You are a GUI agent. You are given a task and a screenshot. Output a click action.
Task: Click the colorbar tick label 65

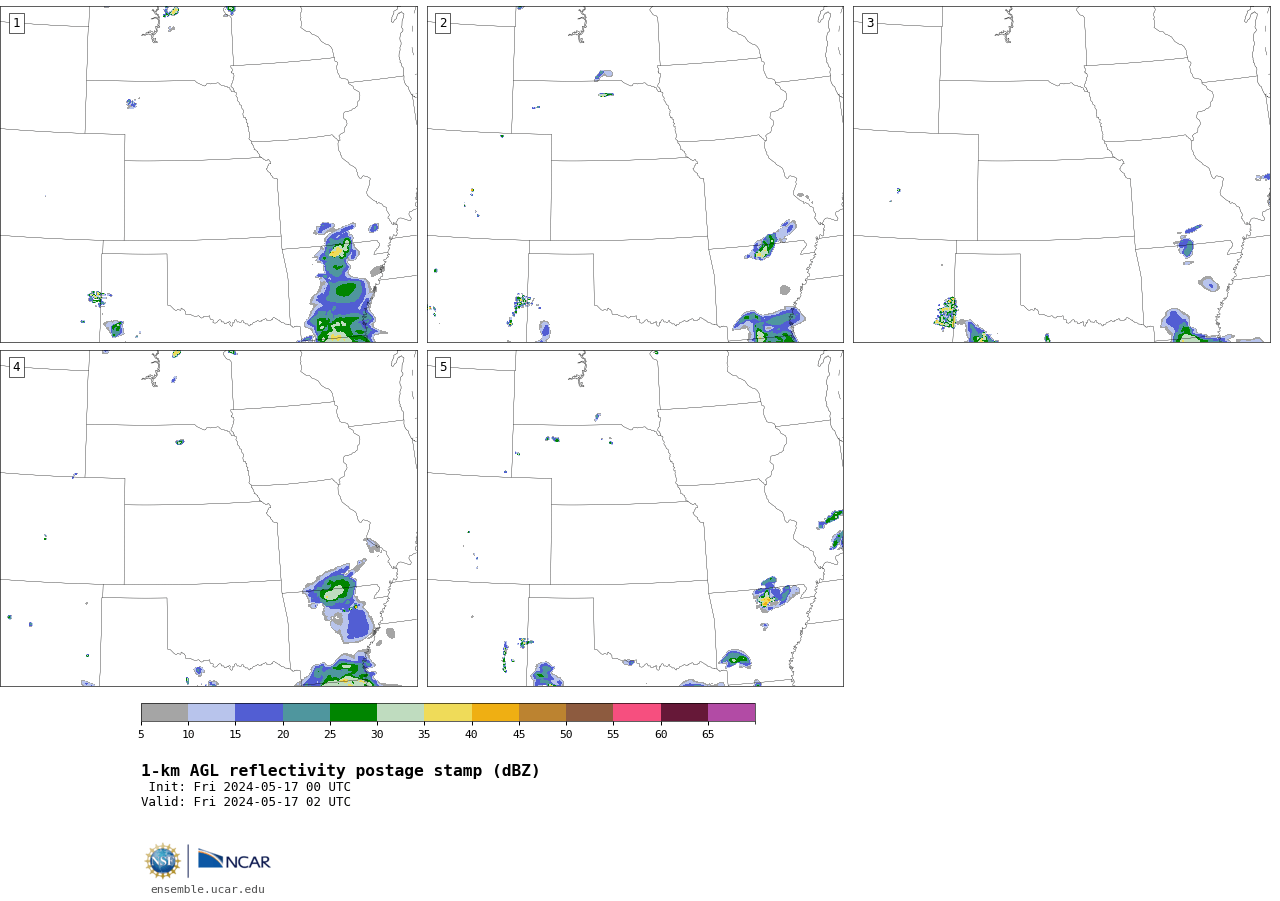pyautogui.click(x=708, y=735)
